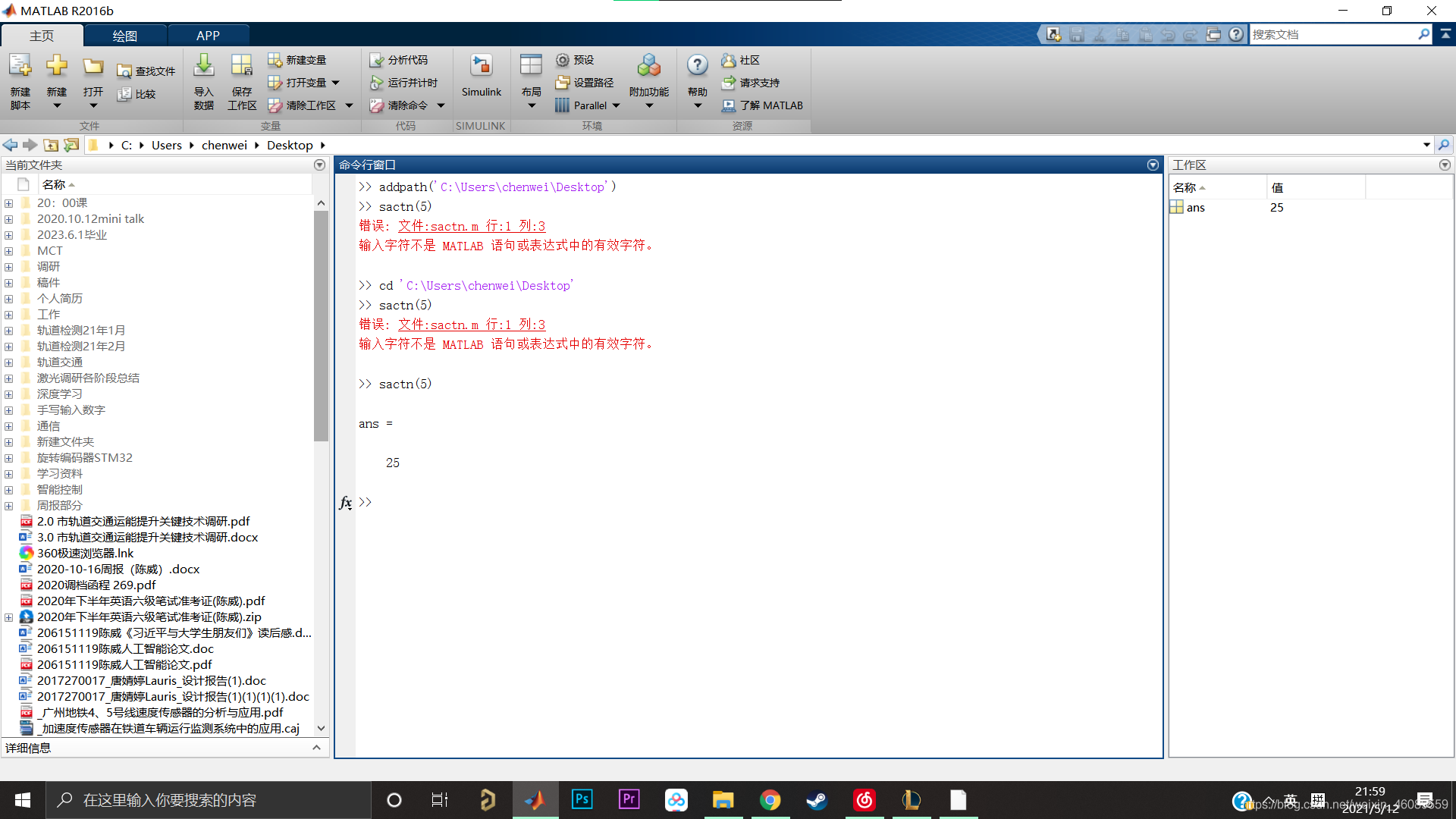Click the New Script icon
The height and width of the screenshot is (819, 1456).
point(20,67)
